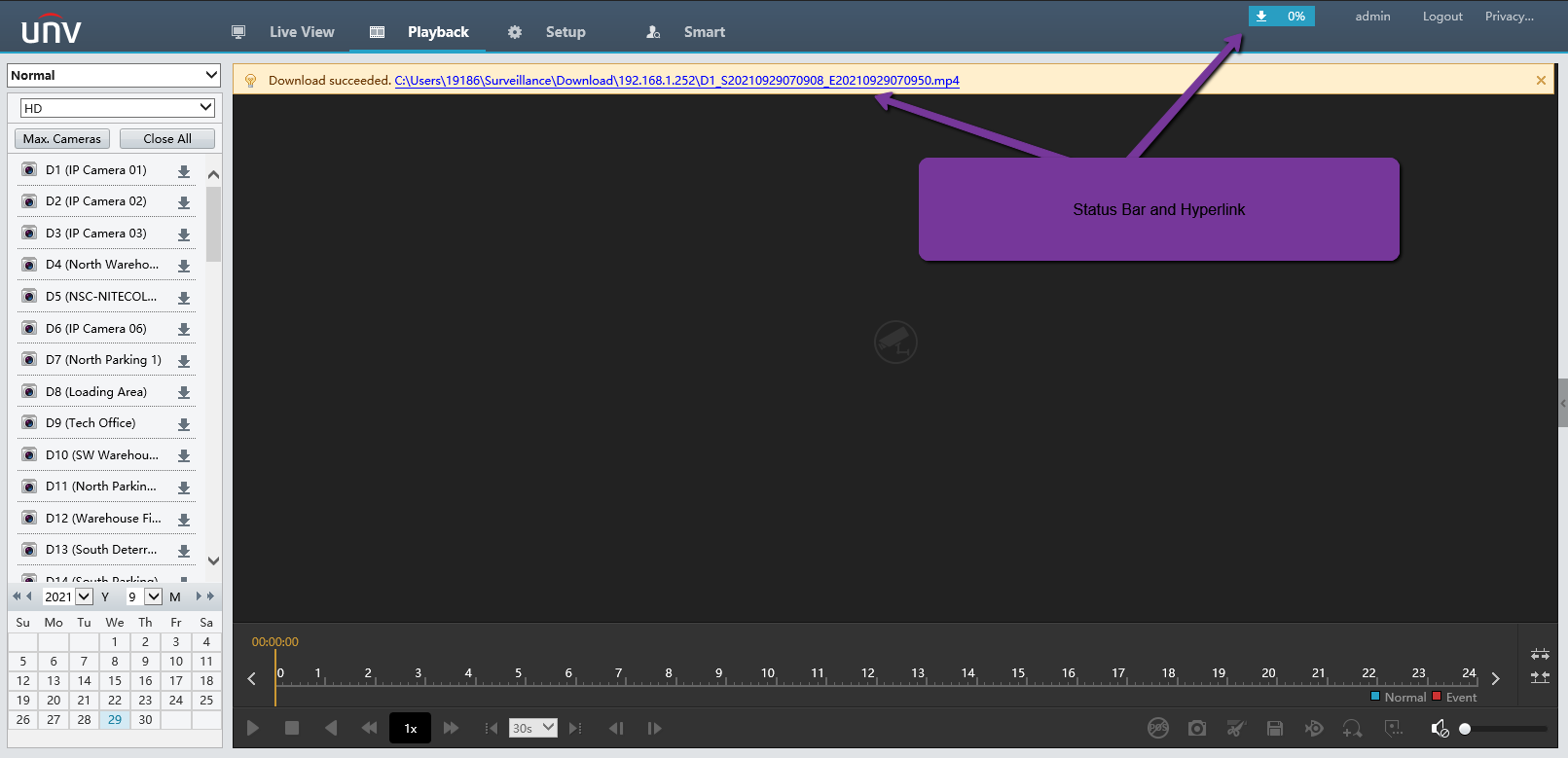Switch to the Live View tab

tap(302, 32)
